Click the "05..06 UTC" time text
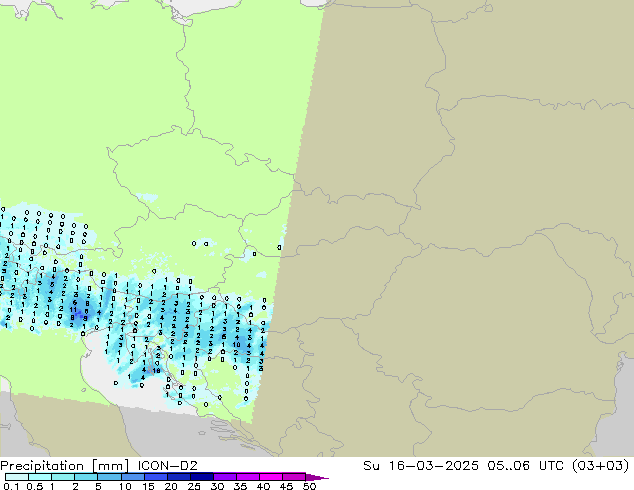The height and width of the screenshot is (490, 634). 526,466
